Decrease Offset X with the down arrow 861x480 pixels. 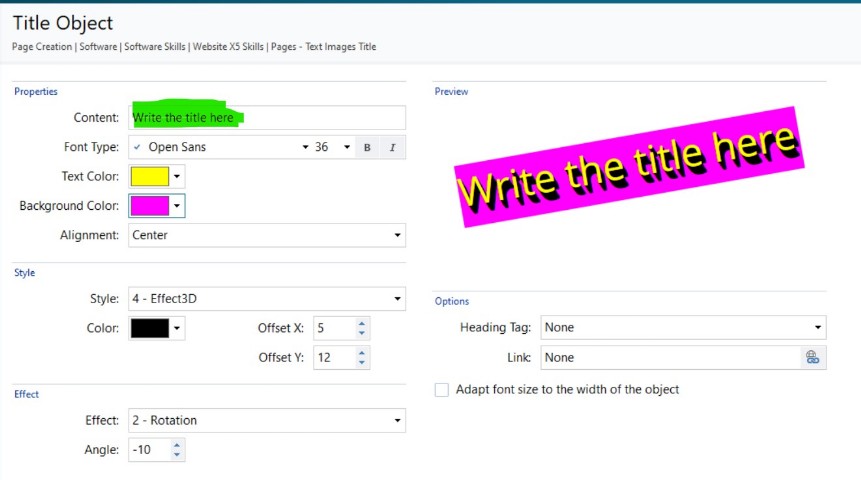[361, 333]
